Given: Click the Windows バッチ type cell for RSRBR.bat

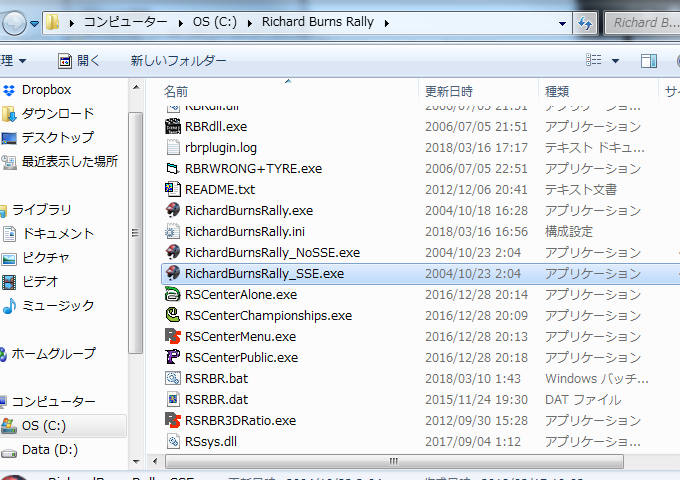Looking at the screenshot, I should pos(597,379).
